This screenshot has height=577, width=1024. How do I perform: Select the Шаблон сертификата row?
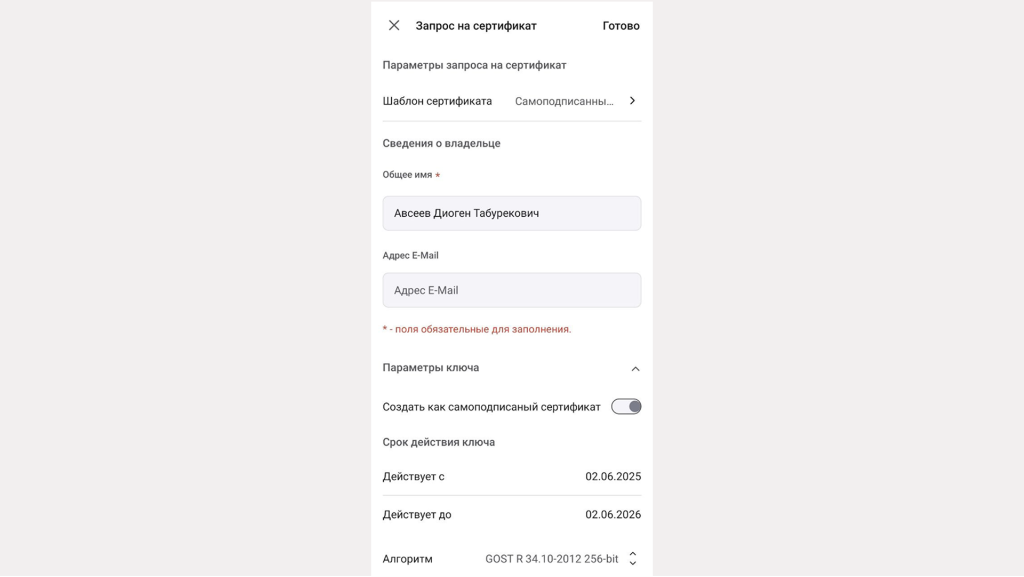coord(511,101)
